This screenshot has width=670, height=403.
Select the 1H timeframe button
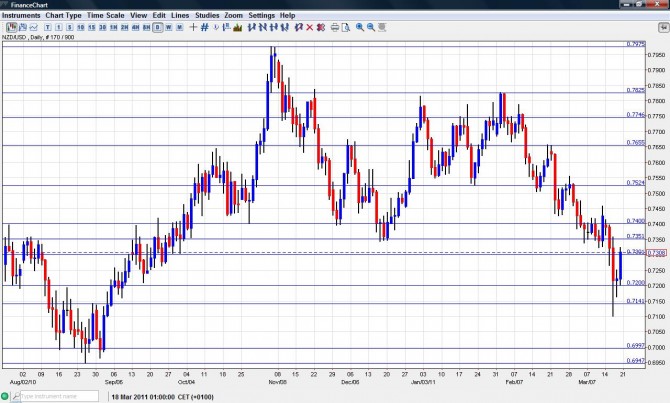coord(114,27)
